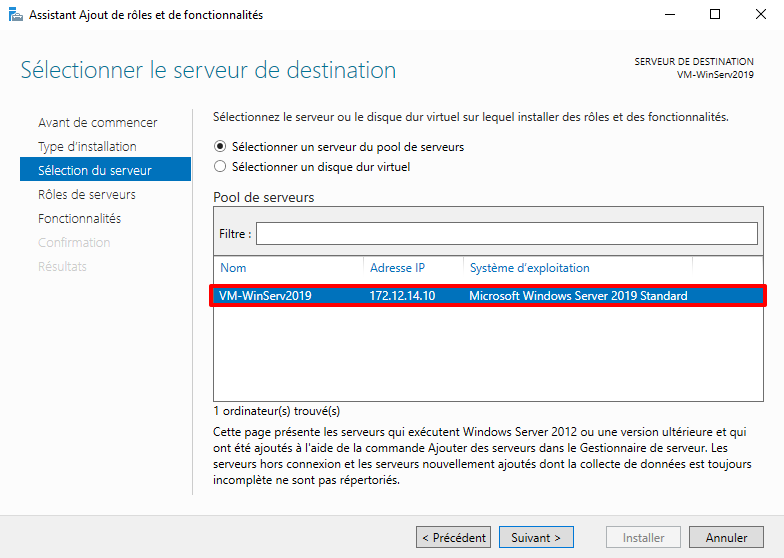Viewport: 784px width, 558px height.
Task: Select 'Sélectionner un disque dur virtuel' option
Action: click(x=220, y=167)
